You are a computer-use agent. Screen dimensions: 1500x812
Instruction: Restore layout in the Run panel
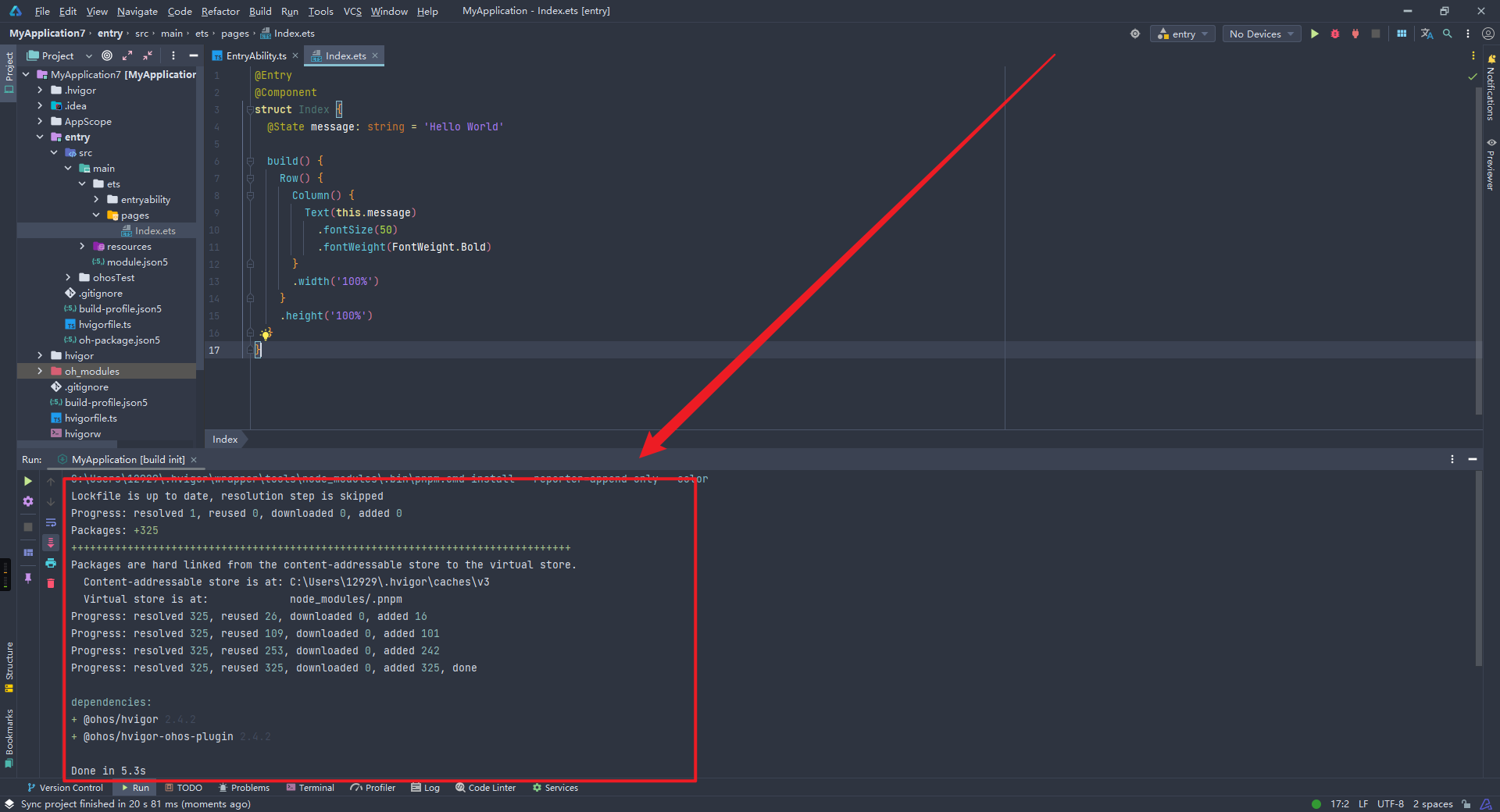coord(28,552)
